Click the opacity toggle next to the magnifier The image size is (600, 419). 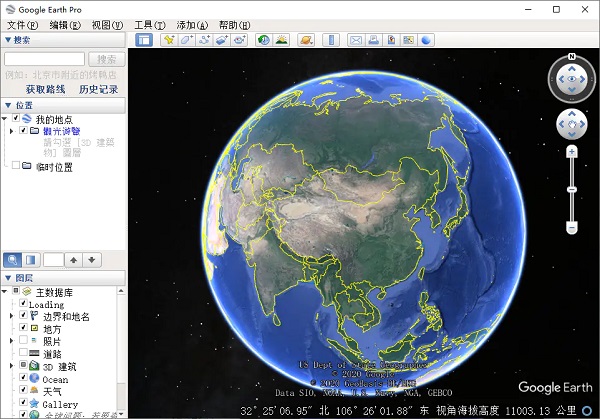tap(31, 260)
